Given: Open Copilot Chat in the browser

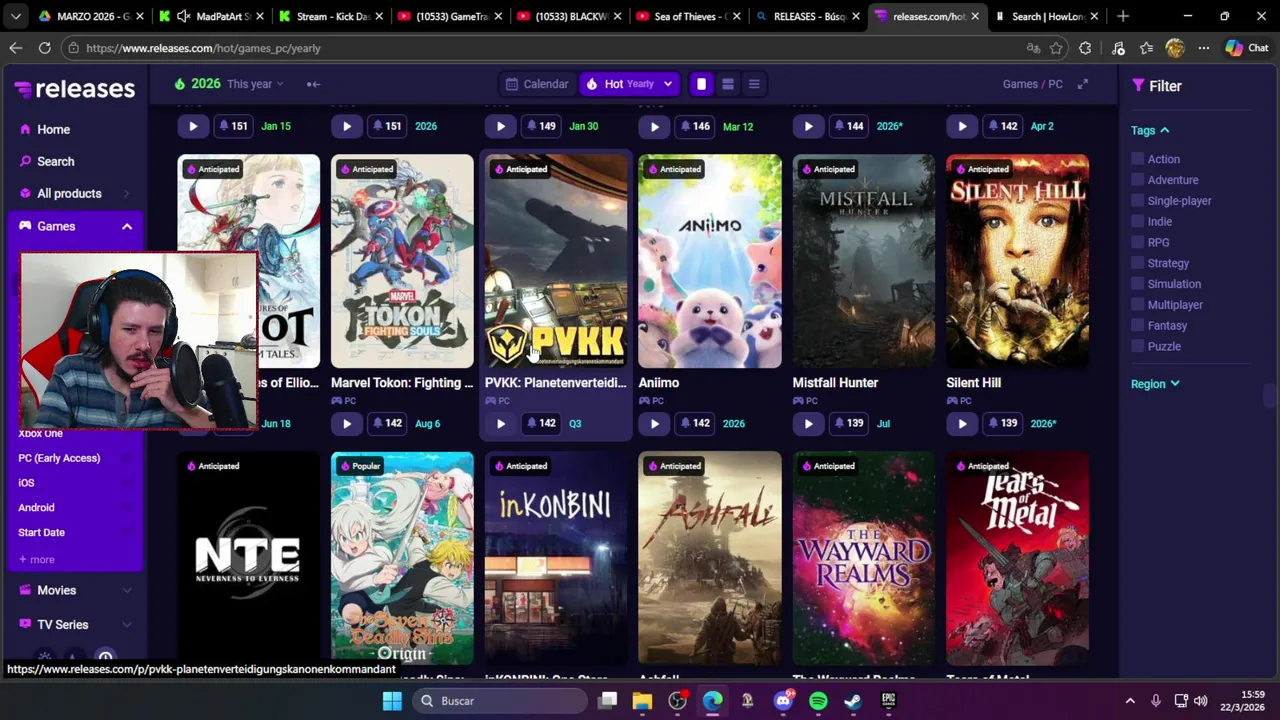Looking at the screenshot, I should point(1246,48).
